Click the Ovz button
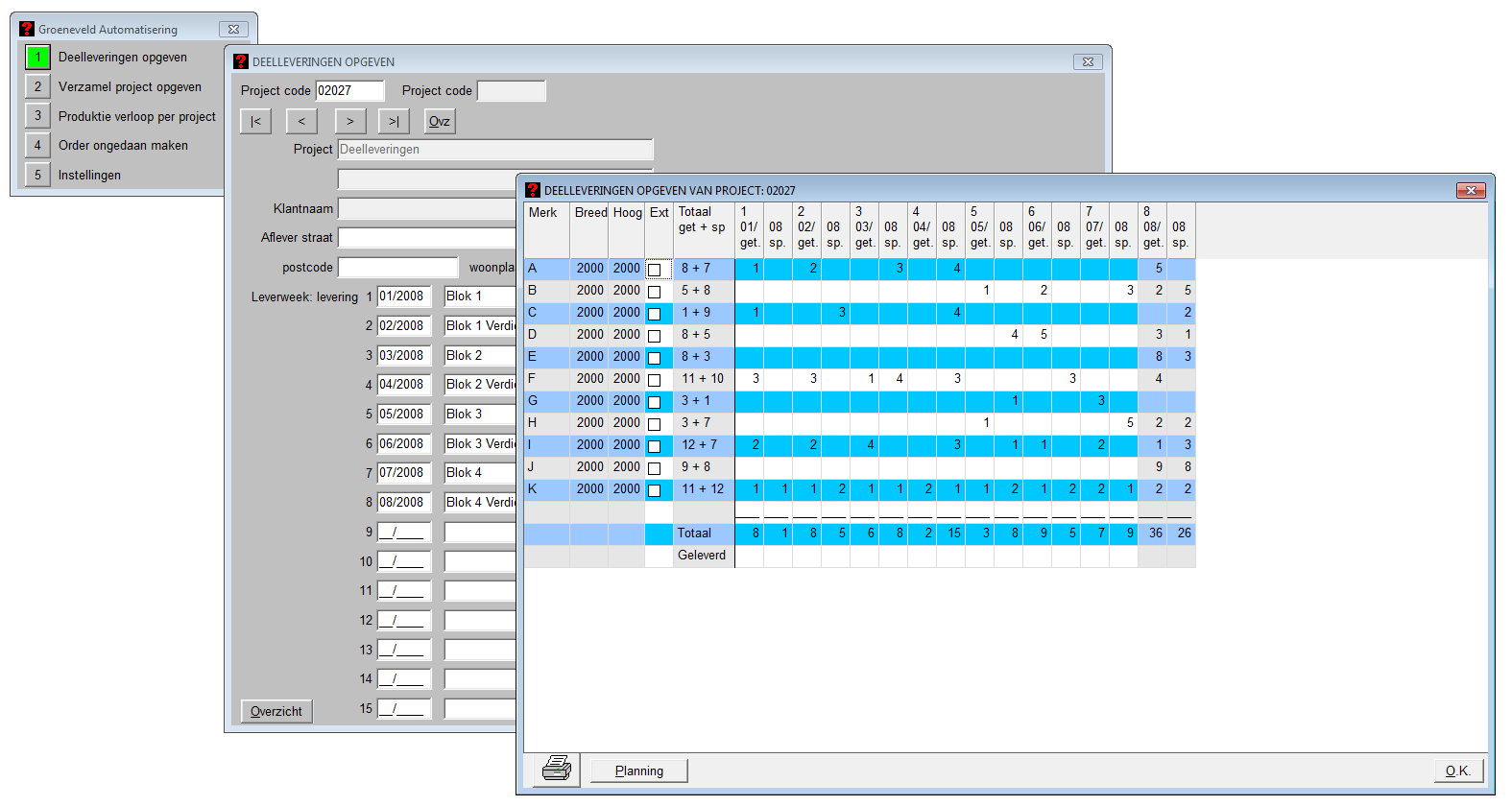1512x806 pixels. coord(440,121)
